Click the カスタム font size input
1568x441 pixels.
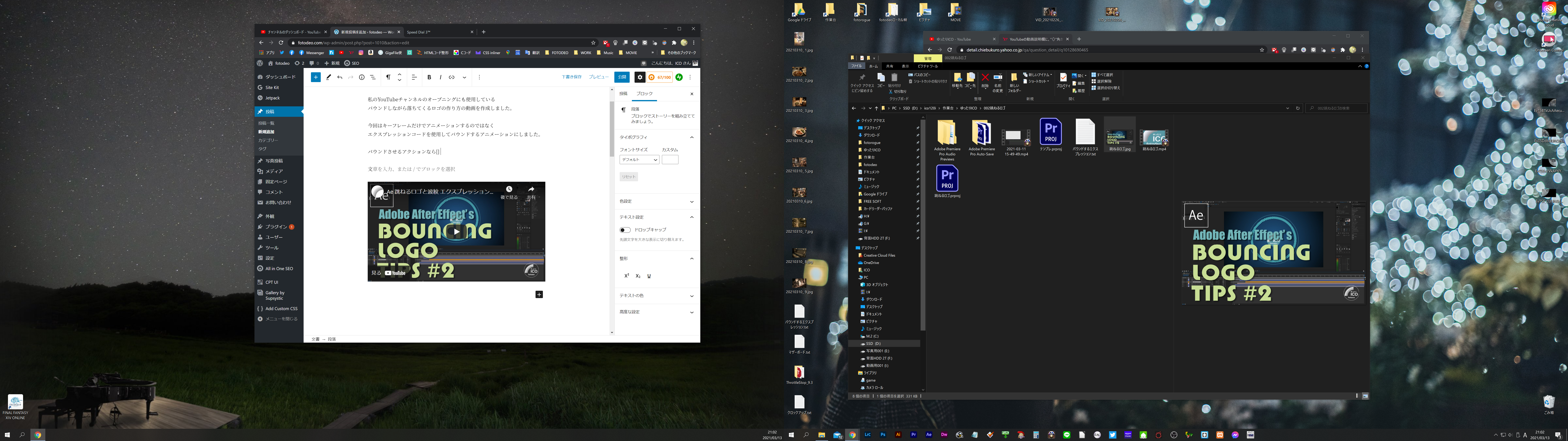click(670, 160)
